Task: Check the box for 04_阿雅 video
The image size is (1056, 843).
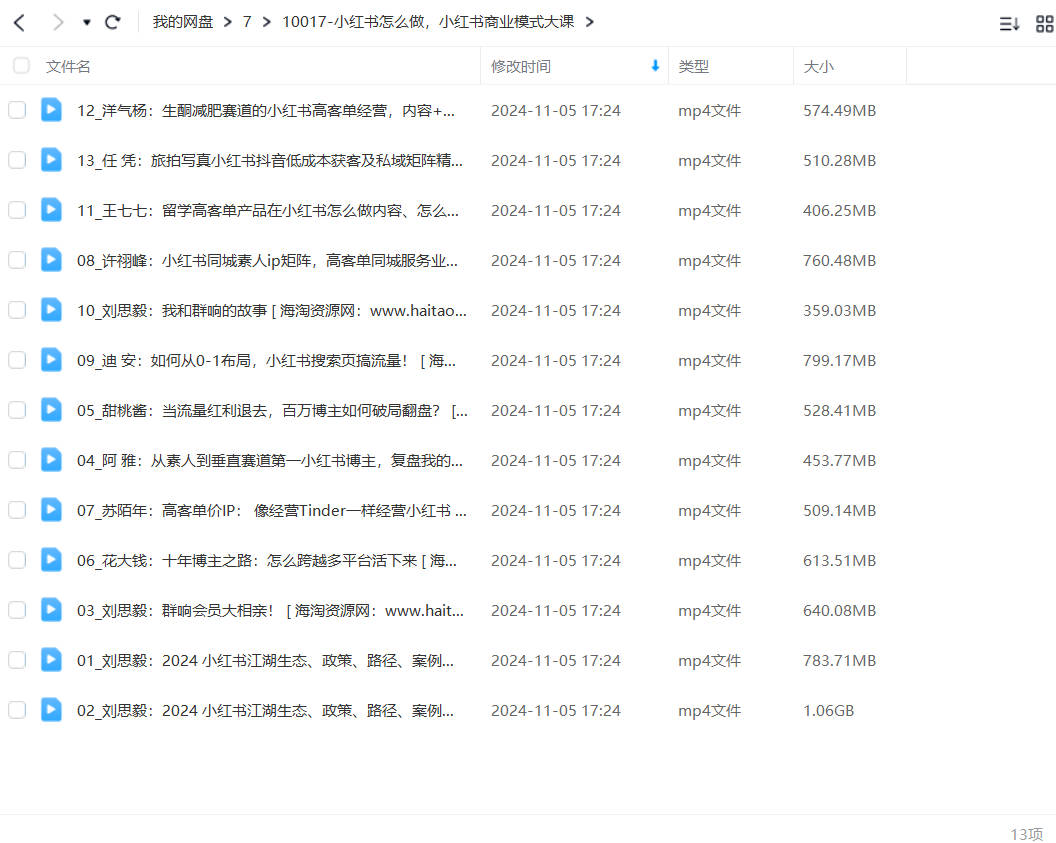Action: 17,460
